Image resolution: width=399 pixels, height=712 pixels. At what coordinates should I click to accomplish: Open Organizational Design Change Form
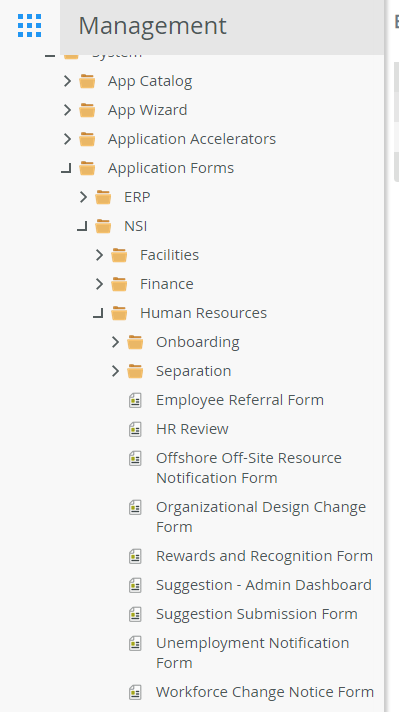(261, 517)
